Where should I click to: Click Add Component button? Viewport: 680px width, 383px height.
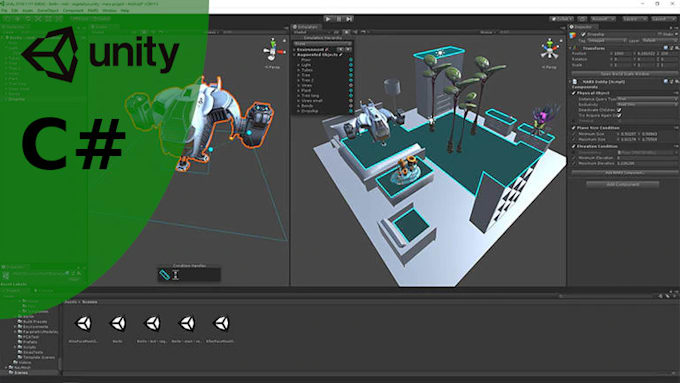coord(623,184)
